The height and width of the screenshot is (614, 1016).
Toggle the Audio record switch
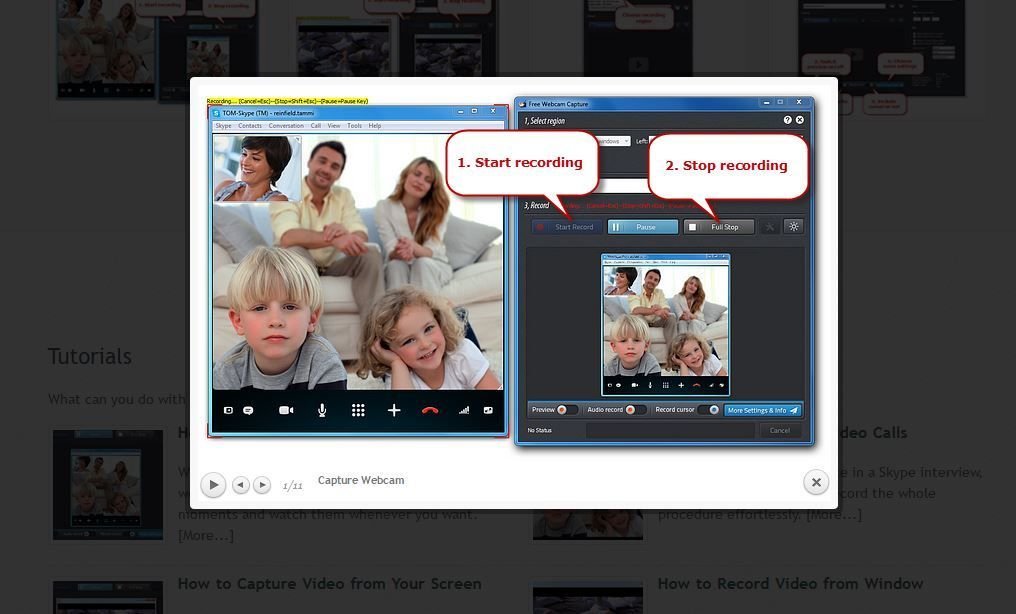pos(631,410)
